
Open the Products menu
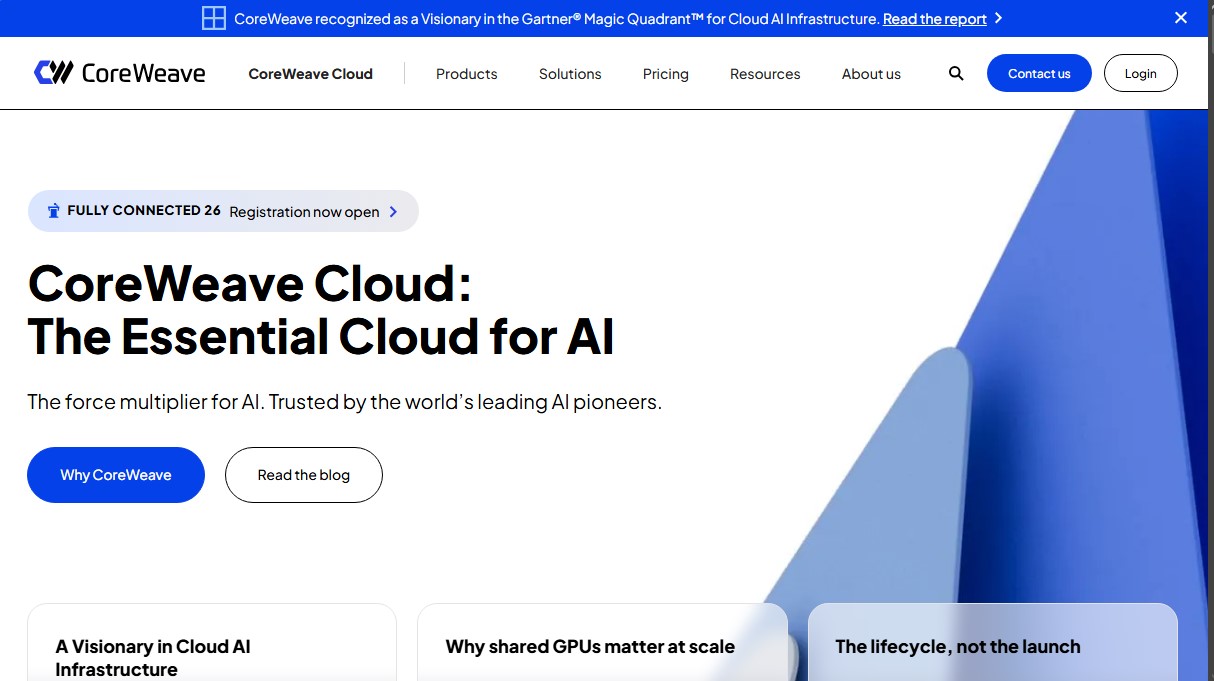pos(467,74)
